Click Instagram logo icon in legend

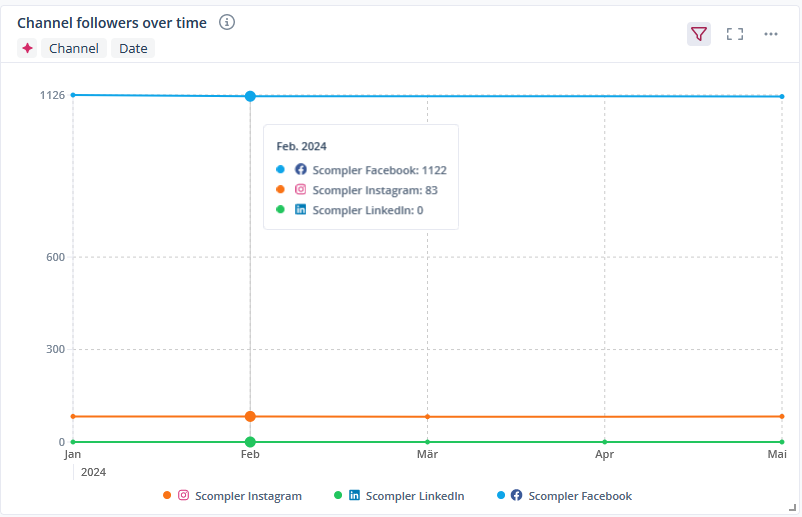click(183, 495)
